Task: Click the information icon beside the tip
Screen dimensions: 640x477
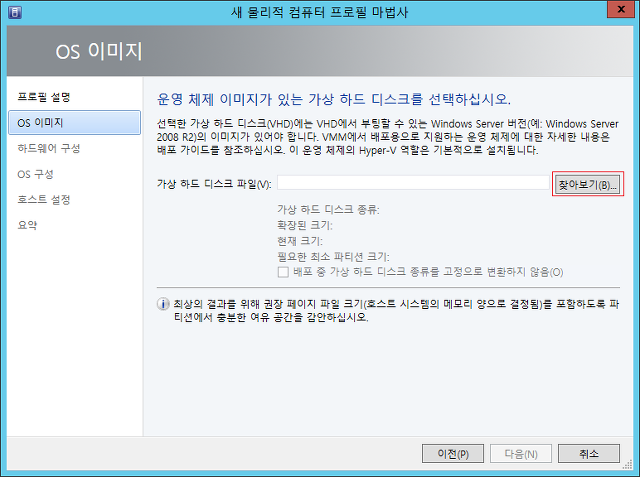Action: (x=163, y=304)
